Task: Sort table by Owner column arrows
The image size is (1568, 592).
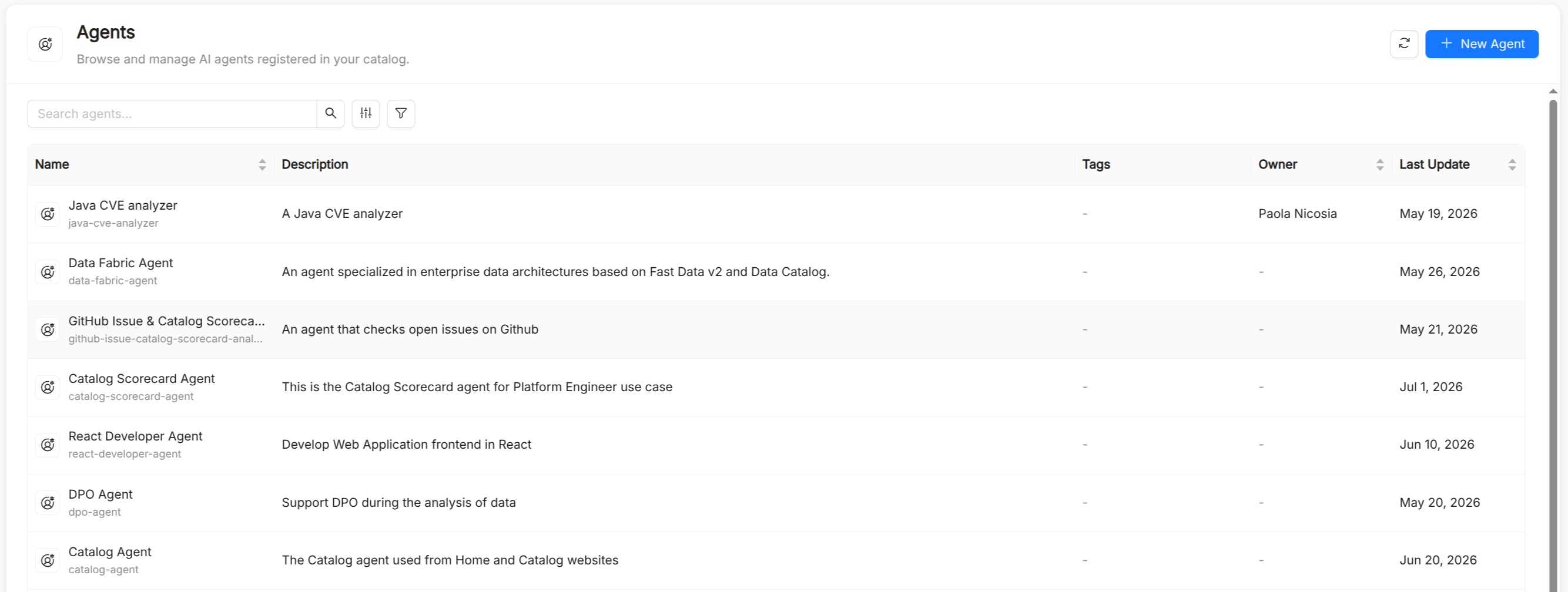Action: [x=1380, y=165]
